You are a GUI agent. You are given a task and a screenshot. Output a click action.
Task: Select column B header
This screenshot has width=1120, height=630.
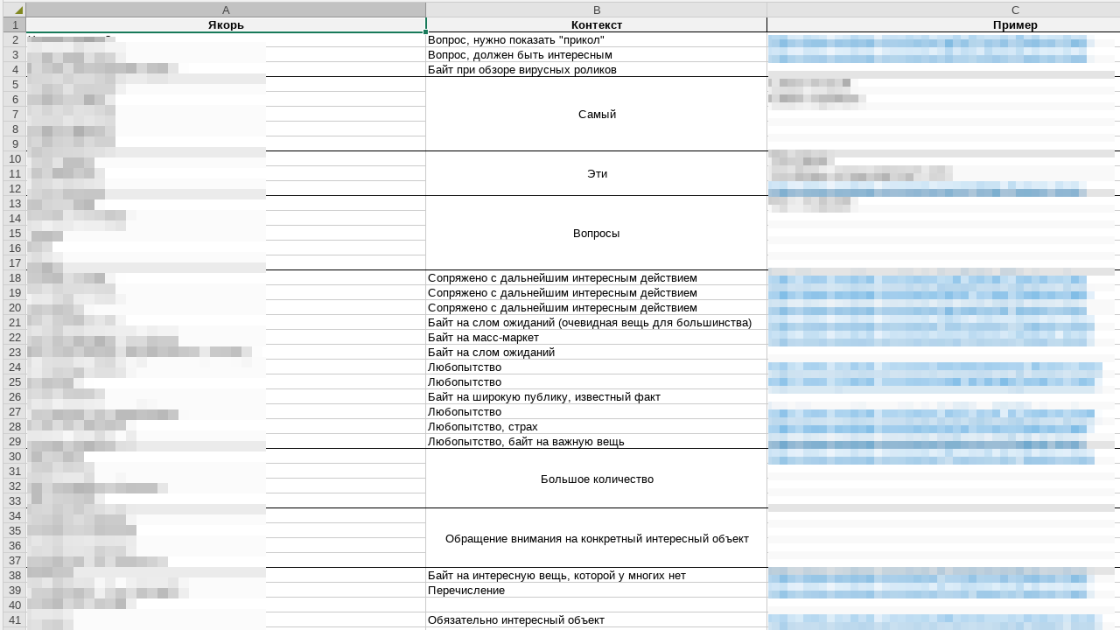(596, 10)
